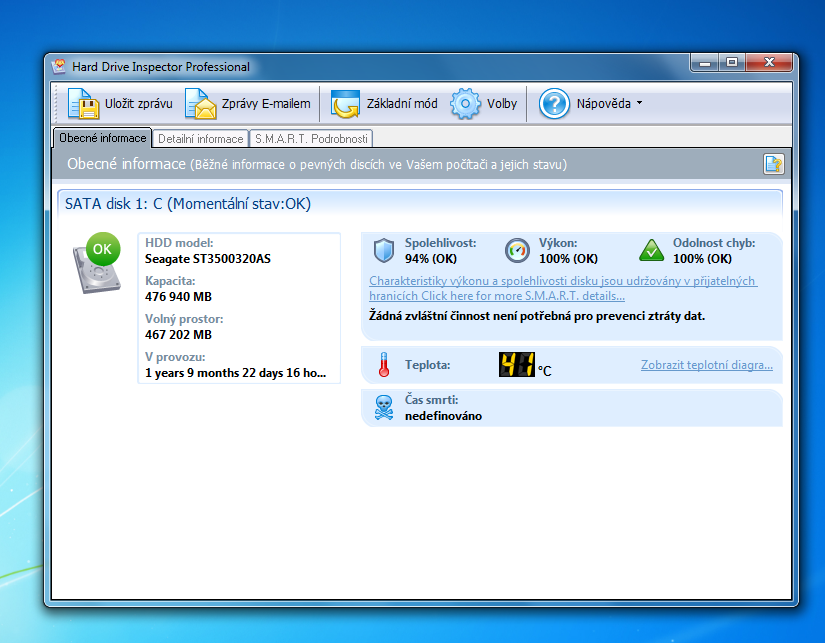Click the Základní mód toolbar icon
Screen dimensions: 825x643
click(346, 104)
